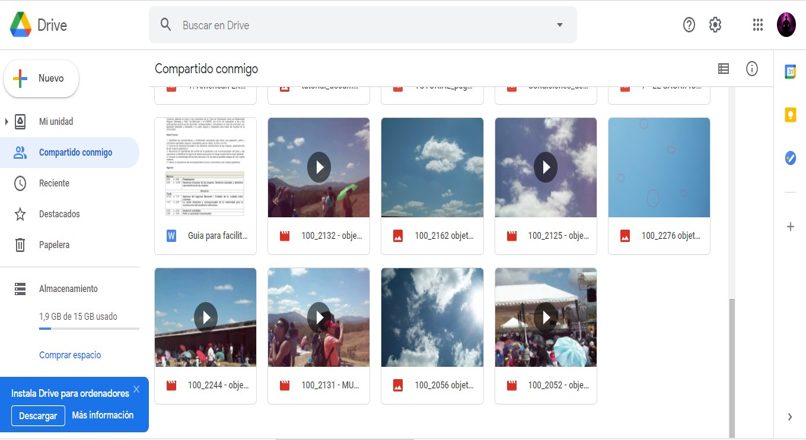Play the 100_2052 video thumbnail
This screenshot has width=806, height=440.
click(546, 317)
